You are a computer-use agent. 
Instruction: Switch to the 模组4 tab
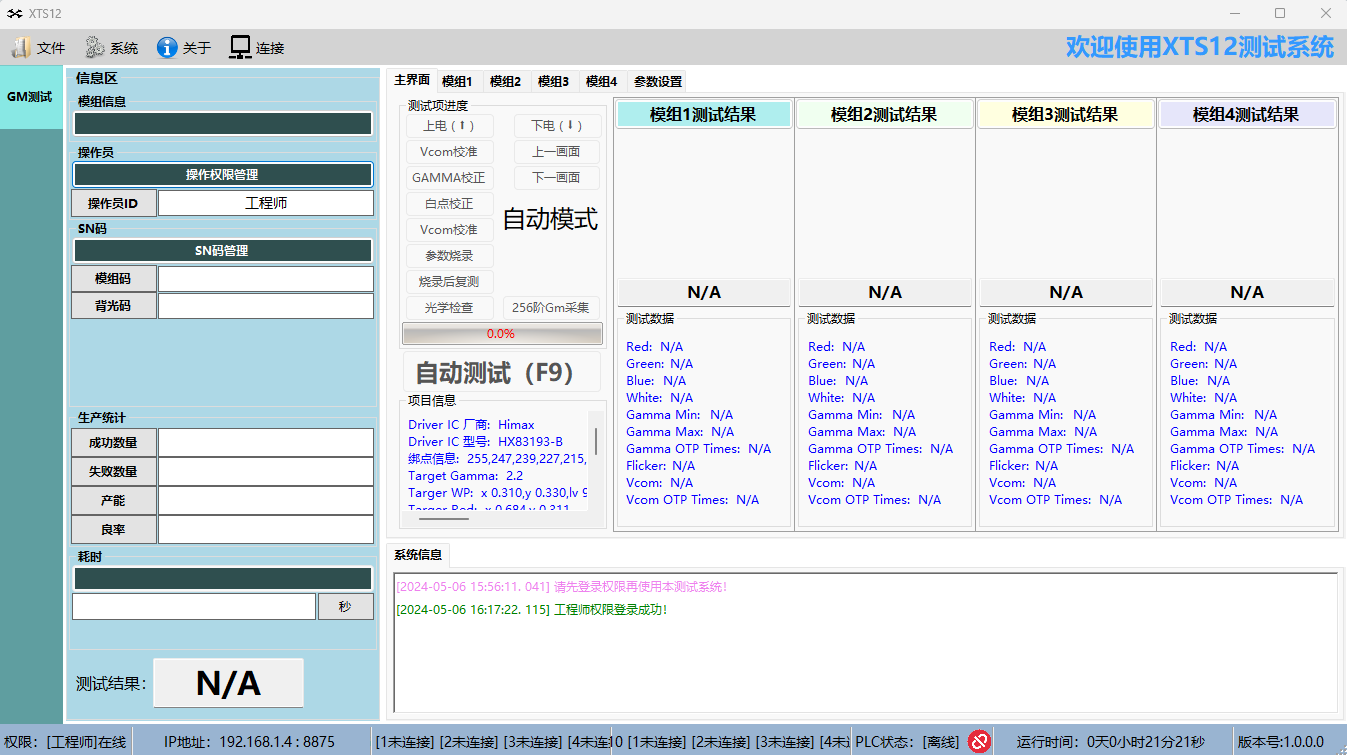click(x=601, y=82)
